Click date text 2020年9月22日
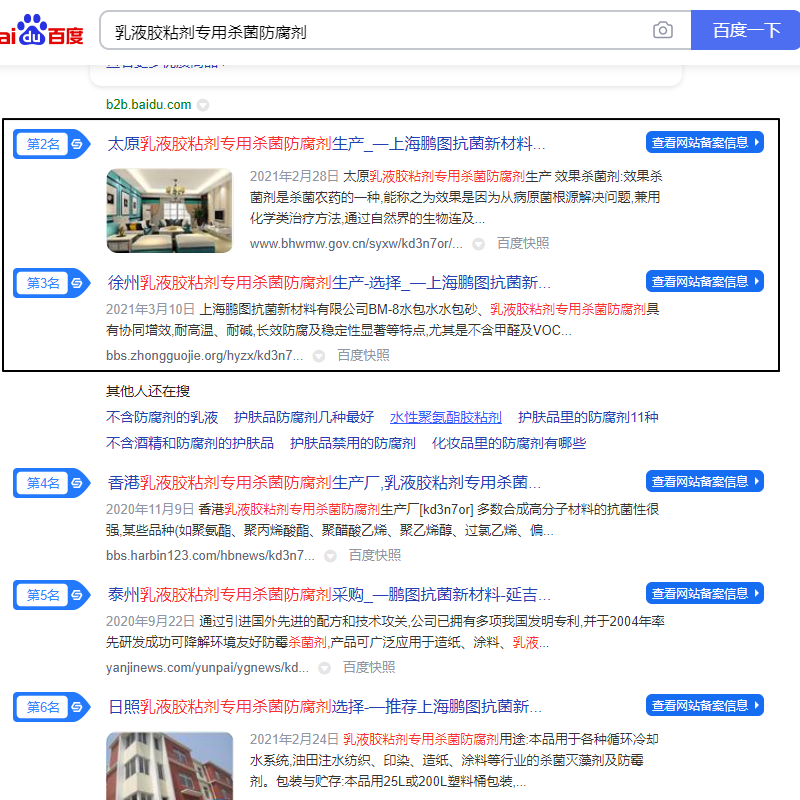This screenshot has width=800, height=800. (x=151, y=621)
